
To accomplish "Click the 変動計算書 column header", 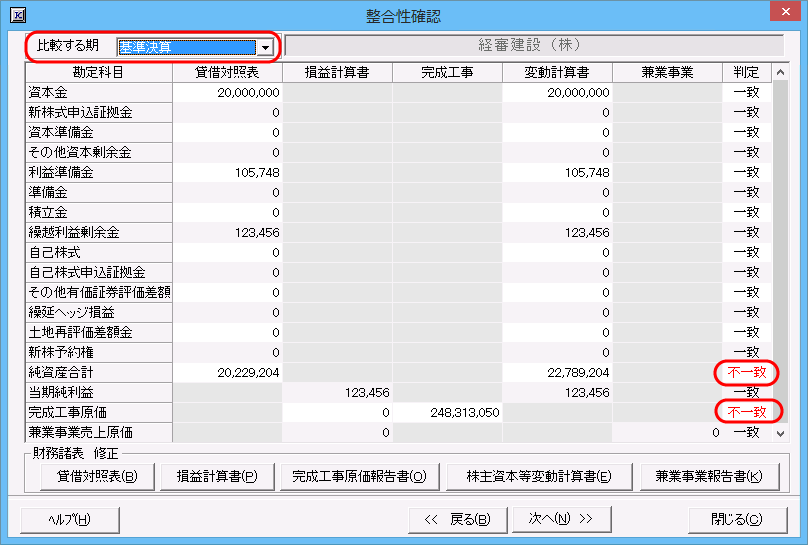I will click(x=557, y=73).
